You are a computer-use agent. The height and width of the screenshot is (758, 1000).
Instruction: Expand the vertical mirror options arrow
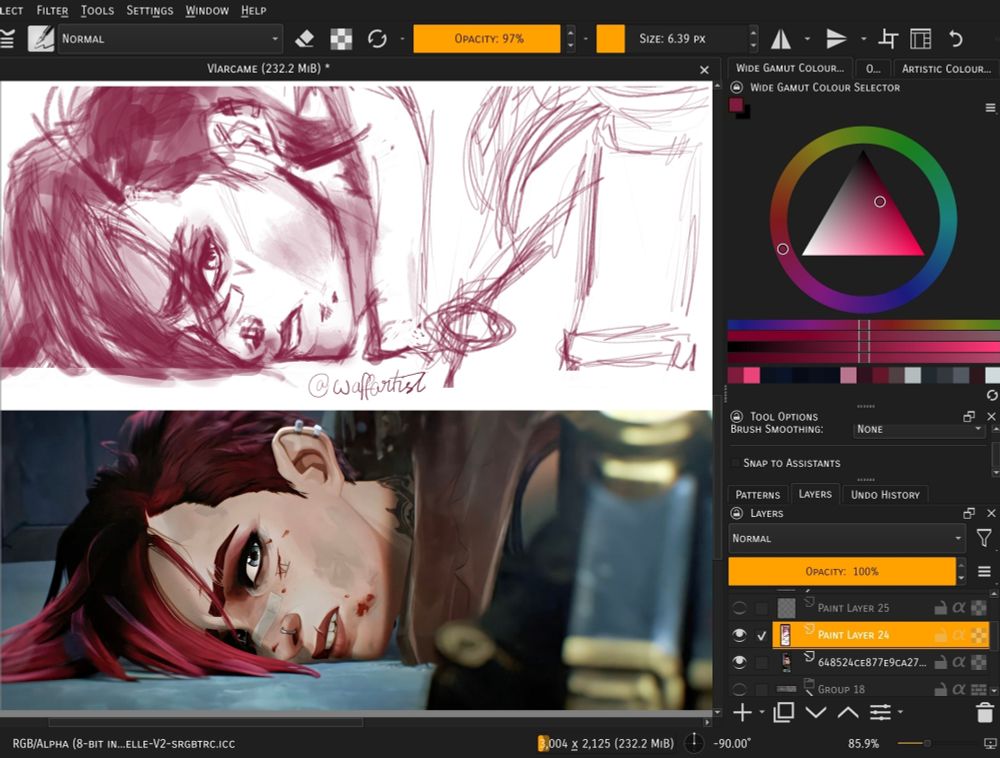[x=864, y=39]
